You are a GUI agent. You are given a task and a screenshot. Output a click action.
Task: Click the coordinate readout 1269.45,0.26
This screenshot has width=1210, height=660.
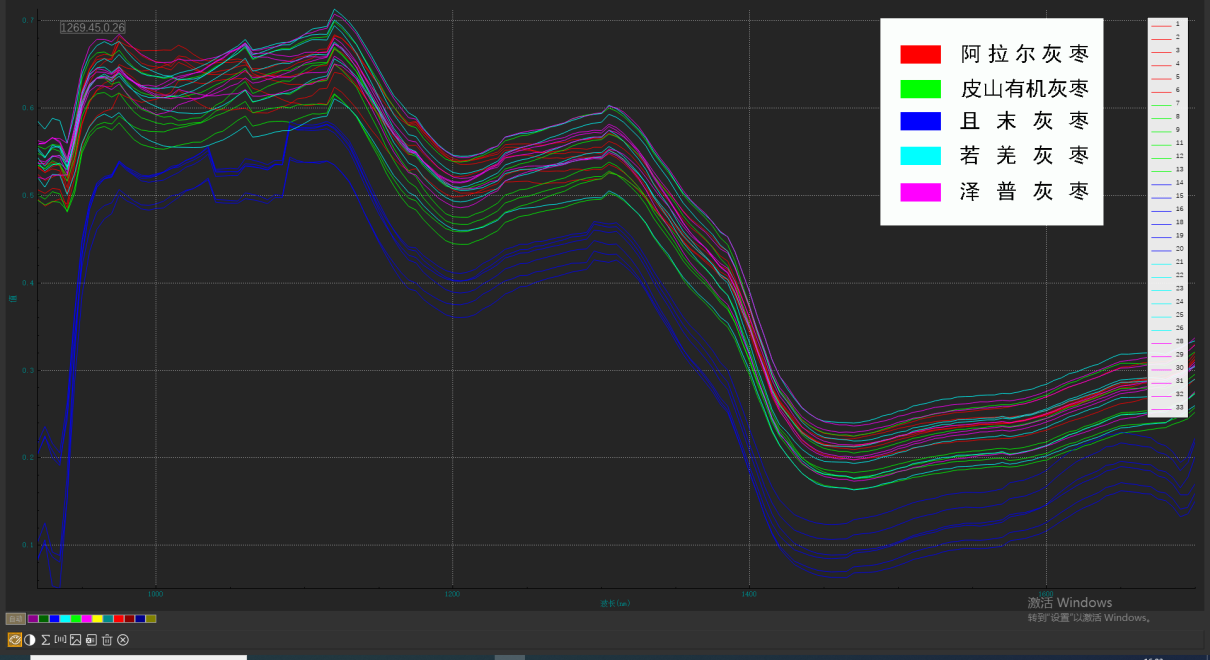coord(92,28)
